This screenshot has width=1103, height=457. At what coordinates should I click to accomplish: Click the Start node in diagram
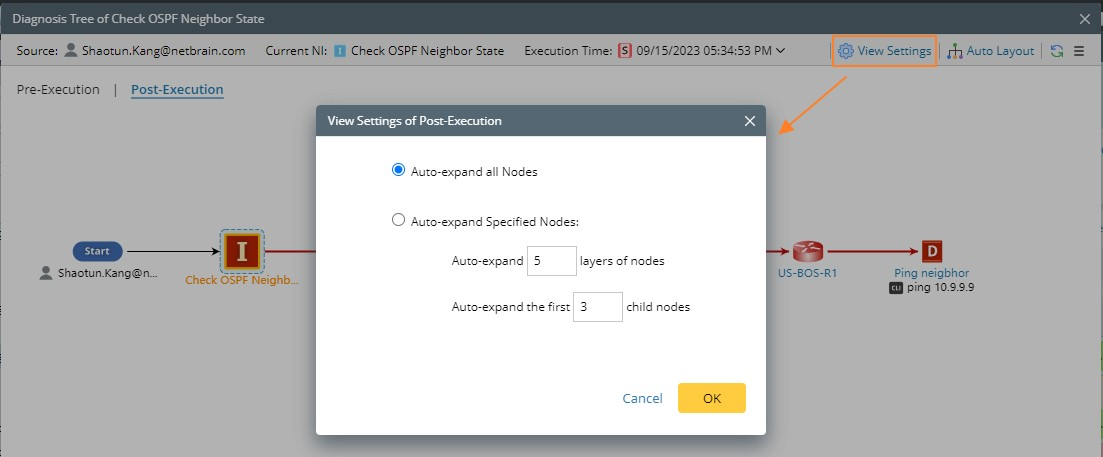[97, 251]
